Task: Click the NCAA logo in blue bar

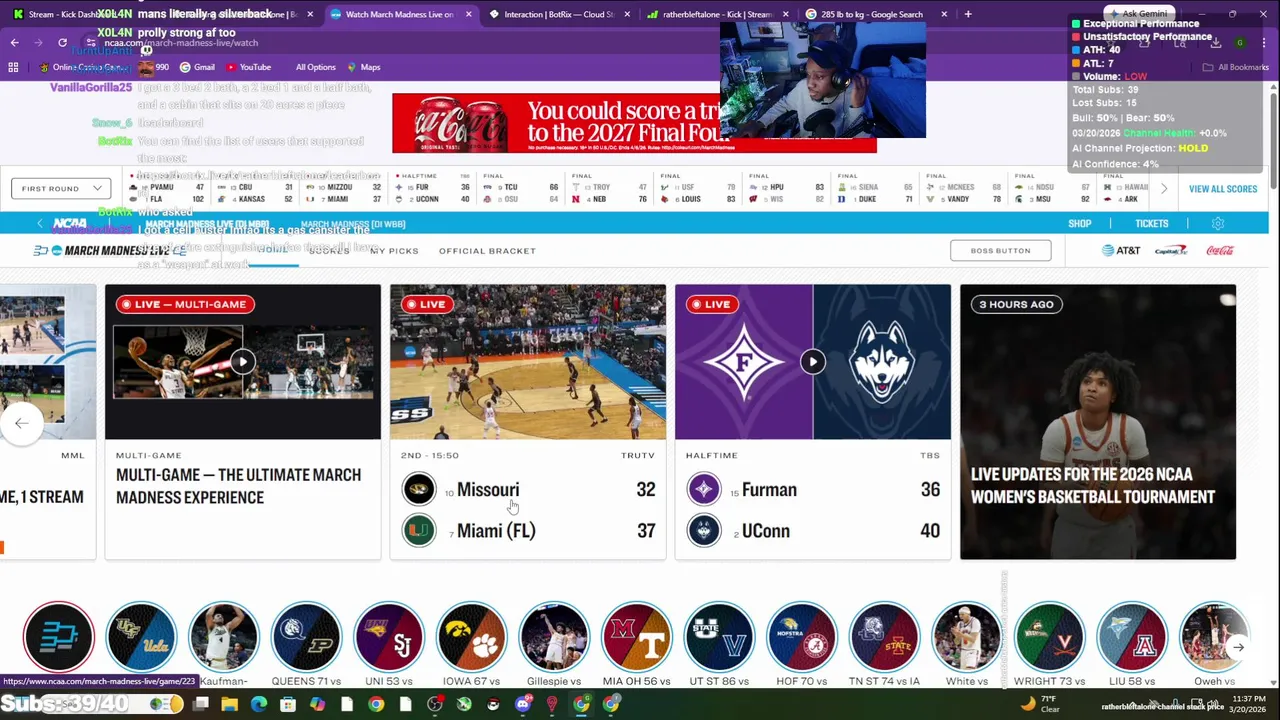Action: point(69,223)
